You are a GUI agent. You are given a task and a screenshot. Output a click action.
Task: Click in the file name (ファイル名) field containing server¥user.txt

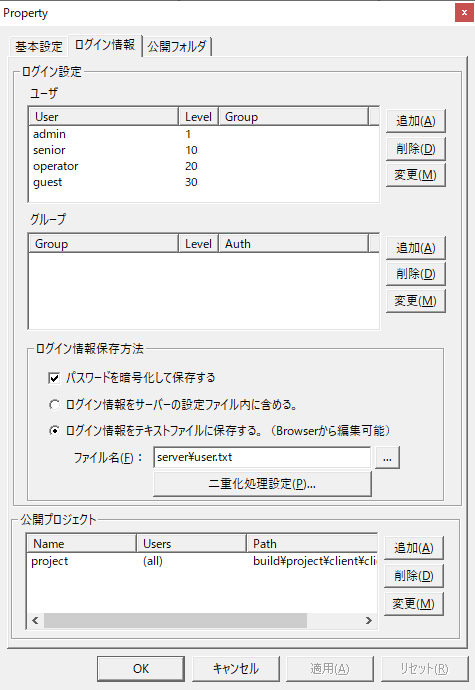click(262, 457)
